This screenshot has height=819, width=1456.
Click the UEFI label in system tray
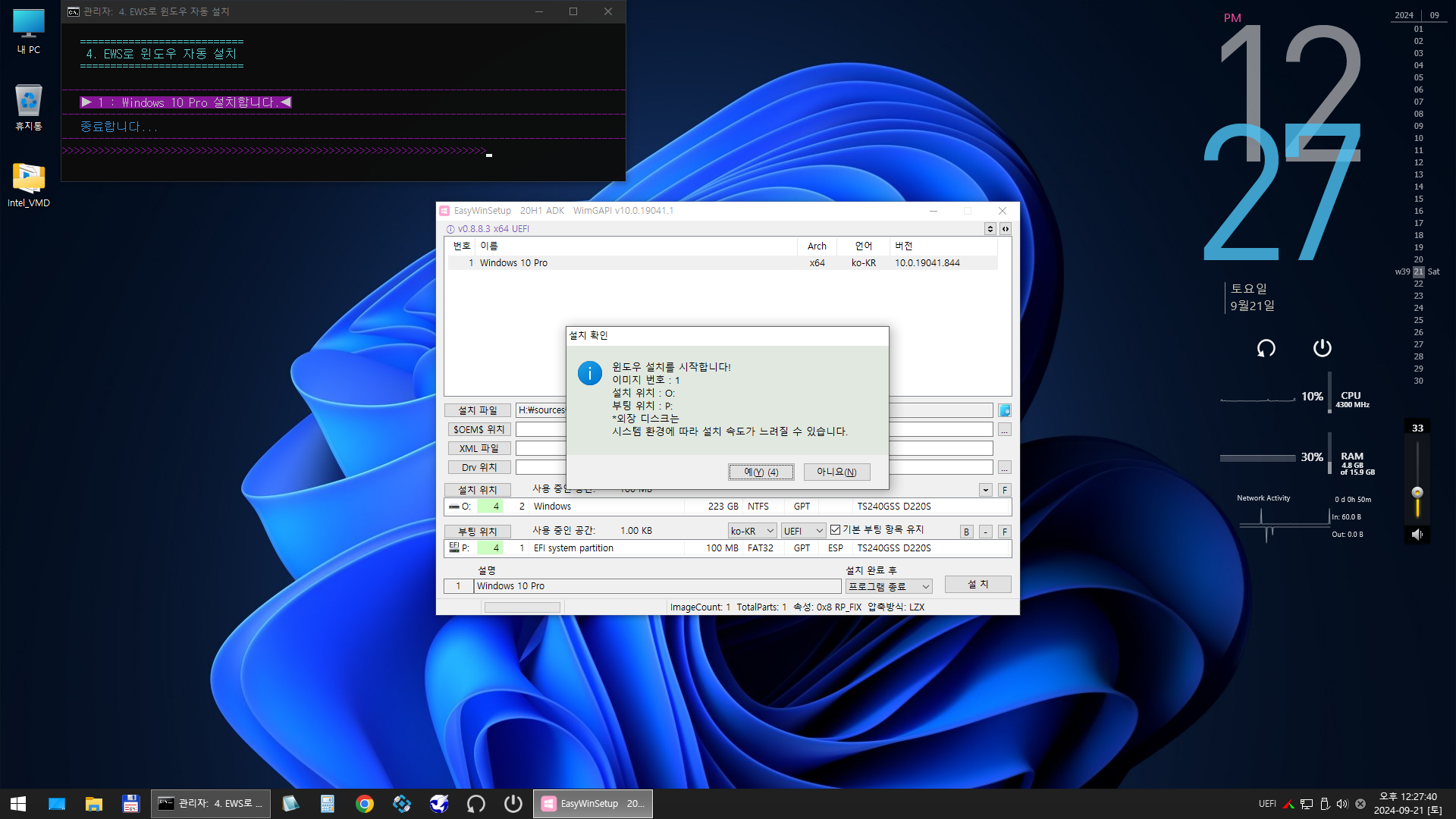(x=1267, y=804)
